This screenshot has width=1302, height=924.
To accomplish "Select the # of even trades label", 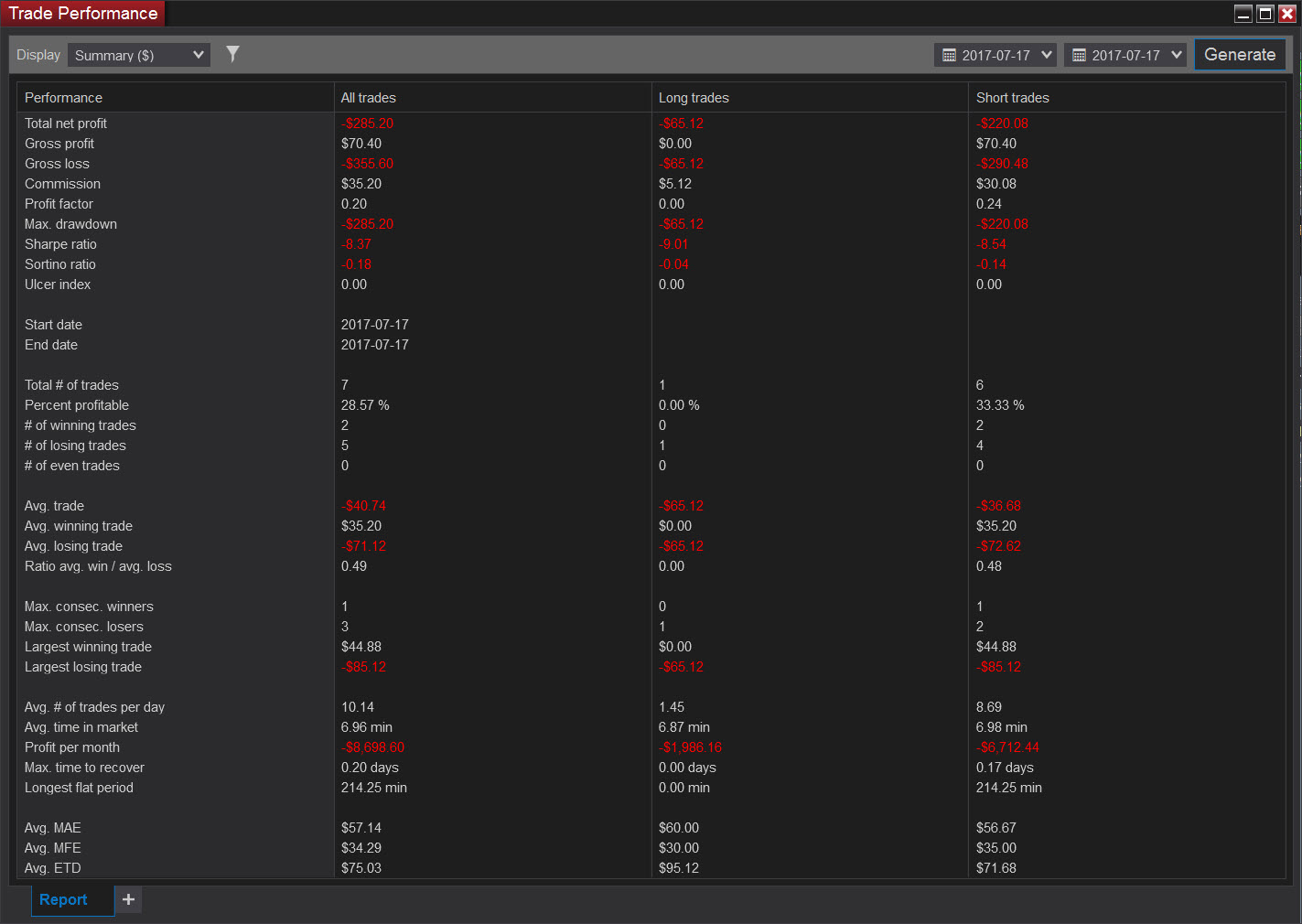I will [x=72, y=466].
